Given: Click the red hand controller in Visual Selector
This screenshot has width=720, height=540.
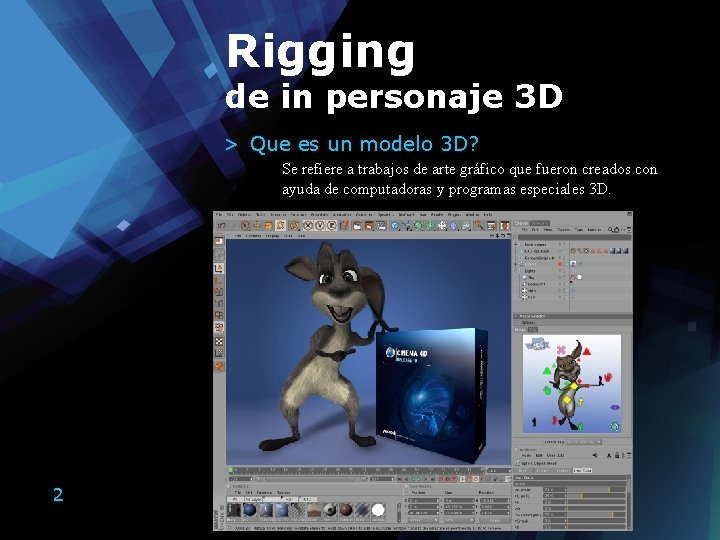Looking at the screenshot, I should click(x=608, y=377).
